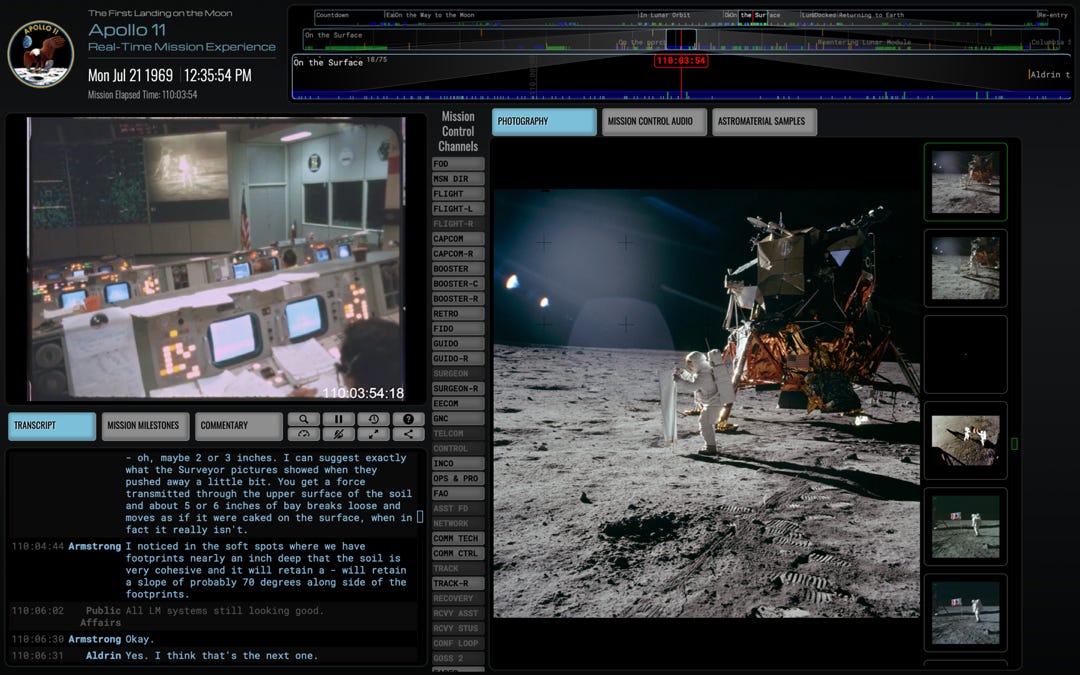1080x675 pixels.
Task: Switch to the Transcript tab
Action: 52,426
